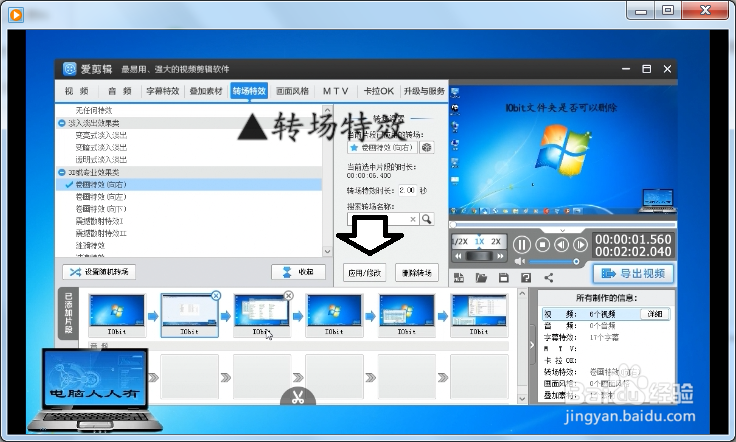Save the project with the floppy icon
The width and height of the screenshot is (736, 442).
tap(504, 278)
